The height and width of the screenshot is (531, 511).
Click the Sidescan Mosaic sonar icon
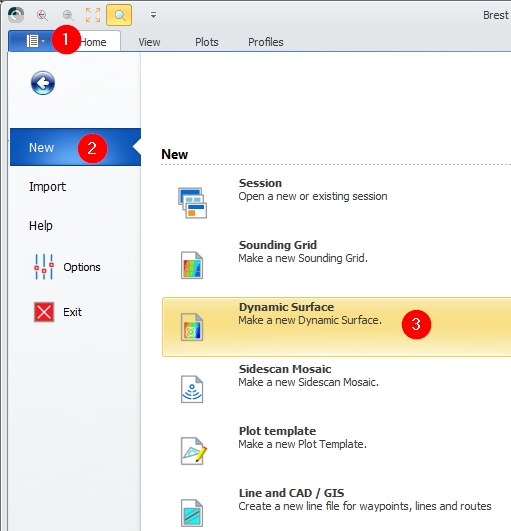(x=192, y=389)
